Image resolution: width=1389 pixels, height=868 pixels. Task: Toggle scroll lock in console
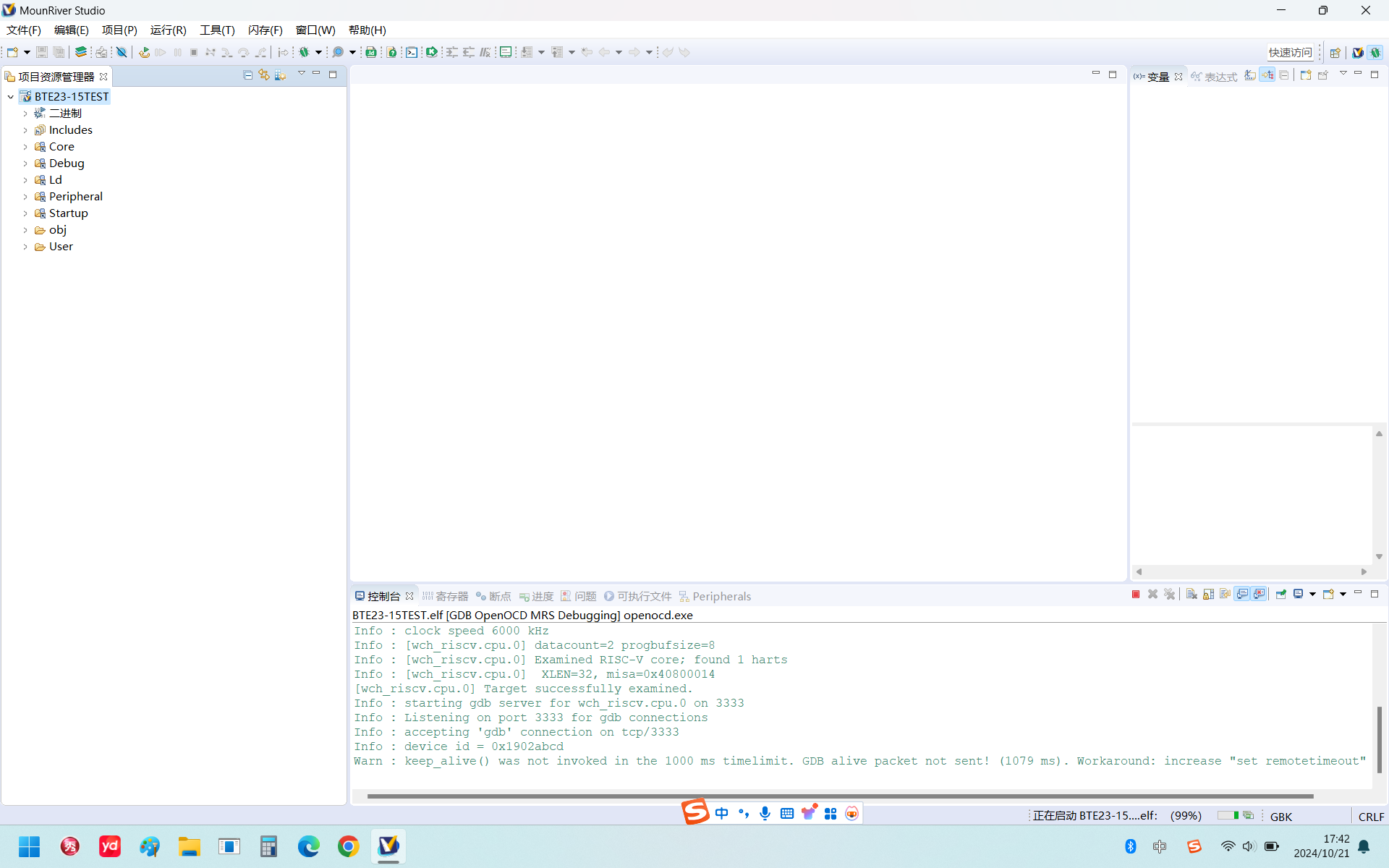pos(1209,595)
